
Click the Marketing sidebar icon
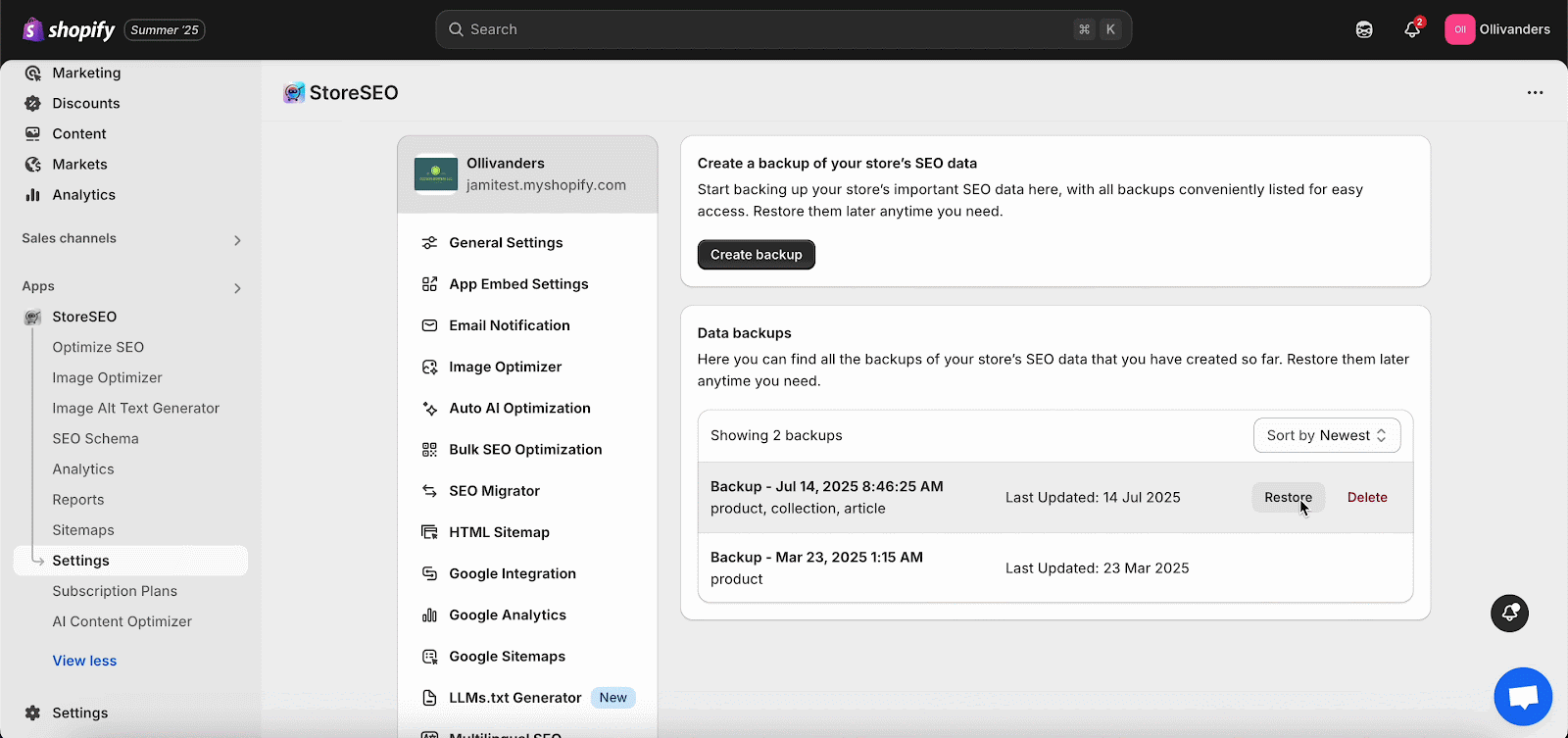(x=33, y=73)
